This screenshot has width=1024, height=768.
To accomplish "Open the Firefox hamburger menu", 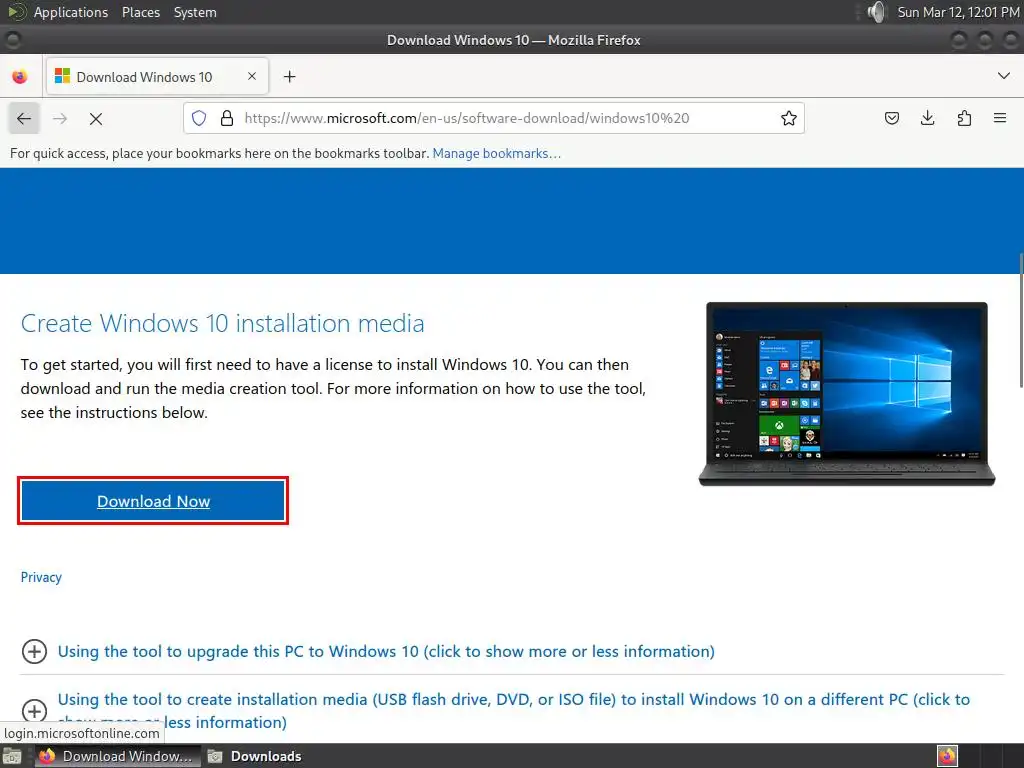I will [1000, 118].
